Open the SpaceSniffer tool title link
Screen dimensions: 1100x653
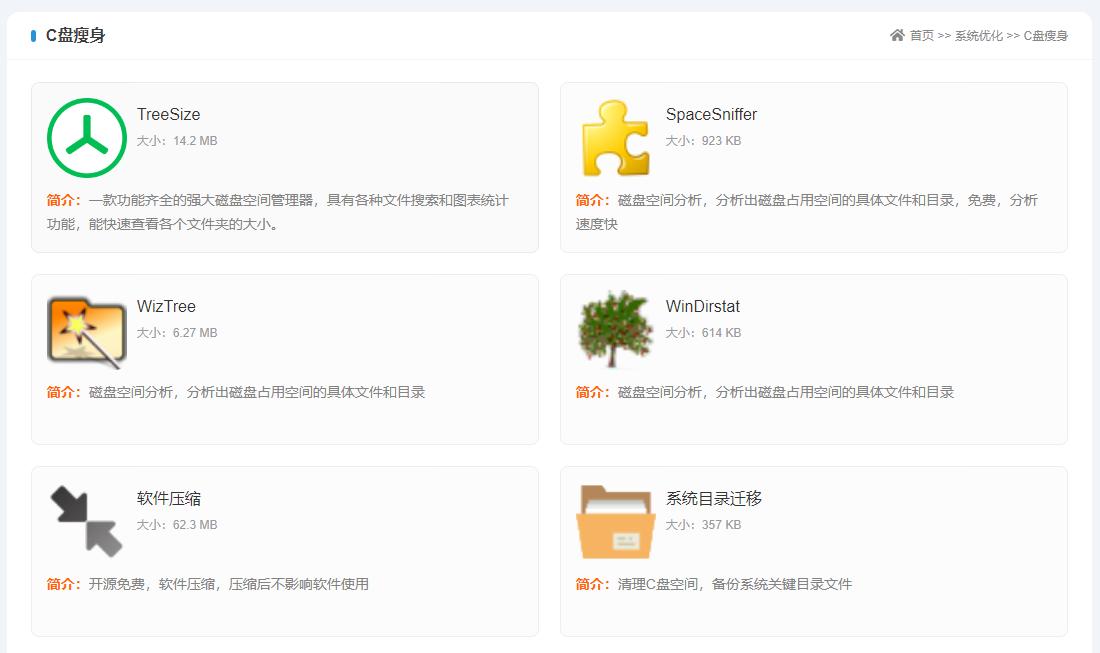tap(710, 114)
